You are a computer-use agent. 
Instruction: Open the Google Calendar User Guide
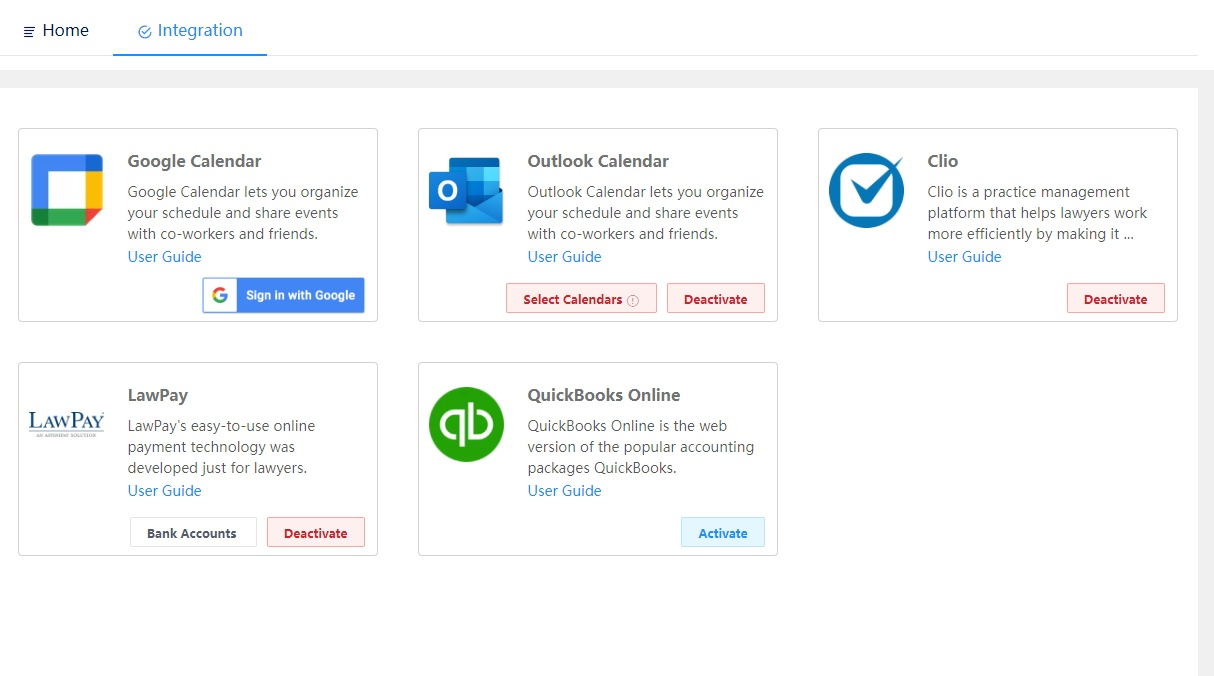165,257
